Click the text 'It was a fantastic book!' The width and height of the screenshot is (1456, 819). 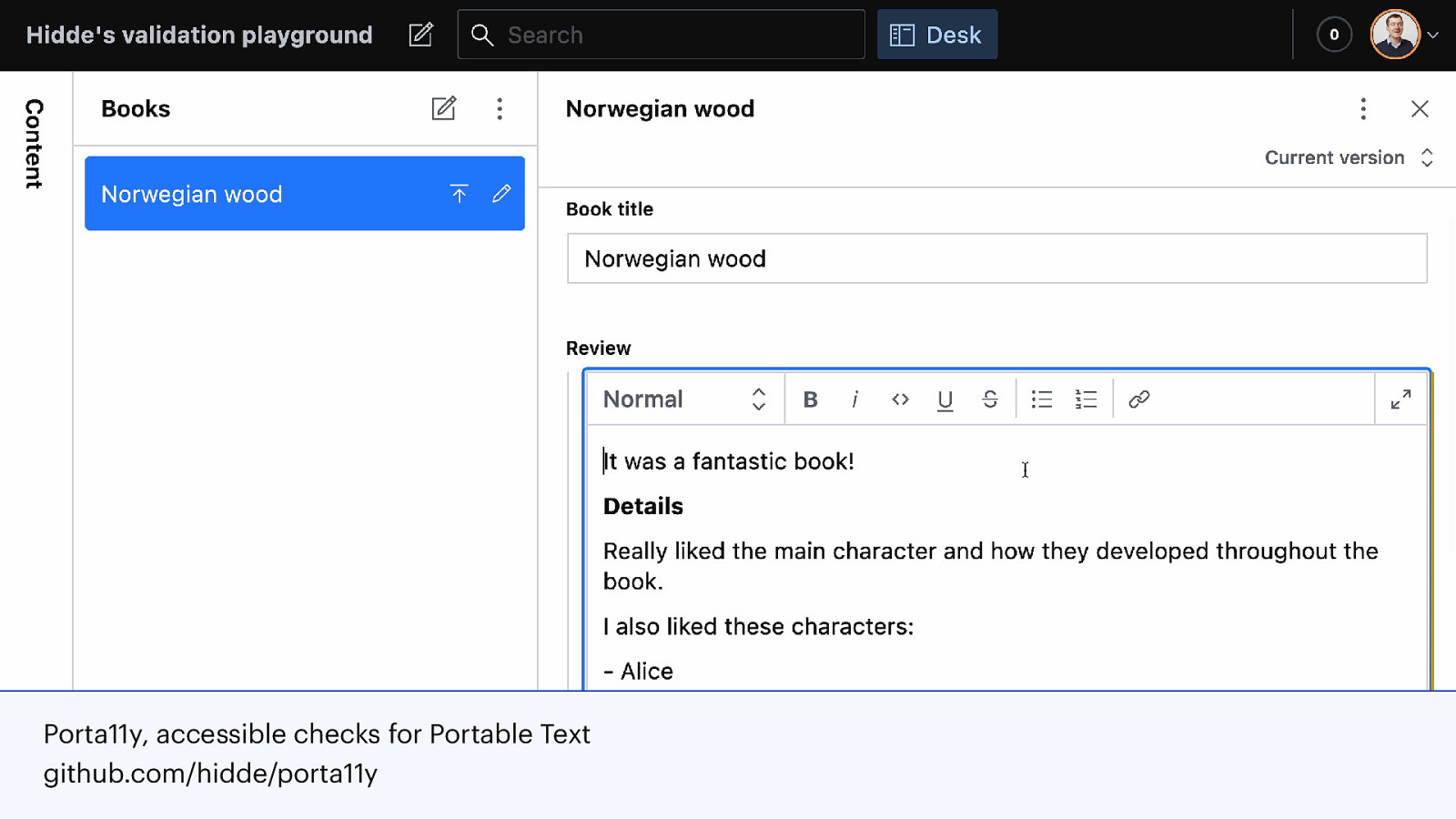[729, 461]
